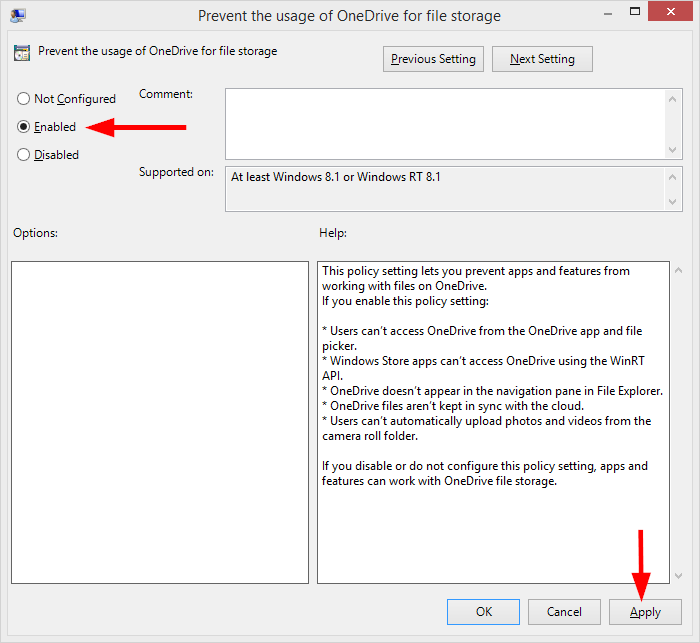Screen dimensions: 700x643
Task: Click the Supported on scroll up arrow
Action: pyautogui.click(x=673, y=177)
